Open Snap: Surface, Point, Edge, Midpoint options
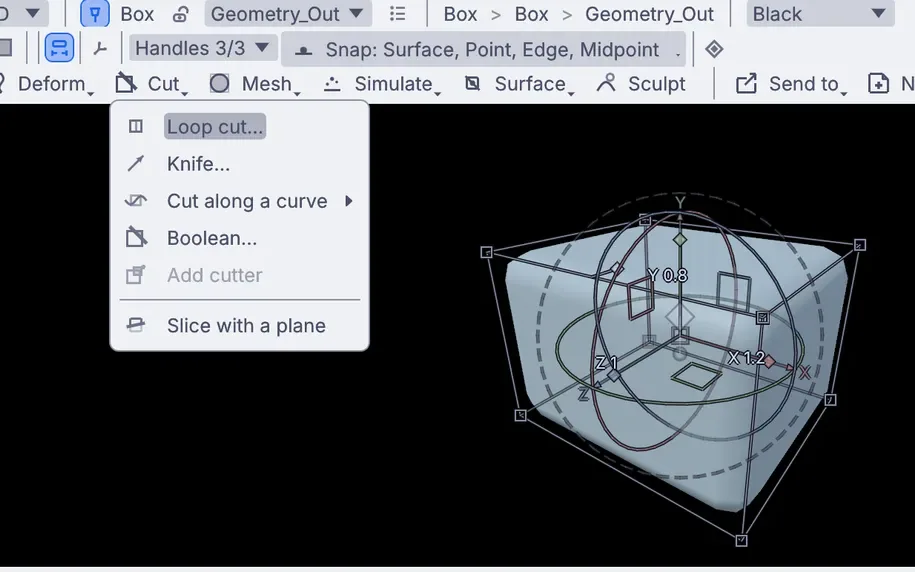Screen dimensions: 915x572 483,50
